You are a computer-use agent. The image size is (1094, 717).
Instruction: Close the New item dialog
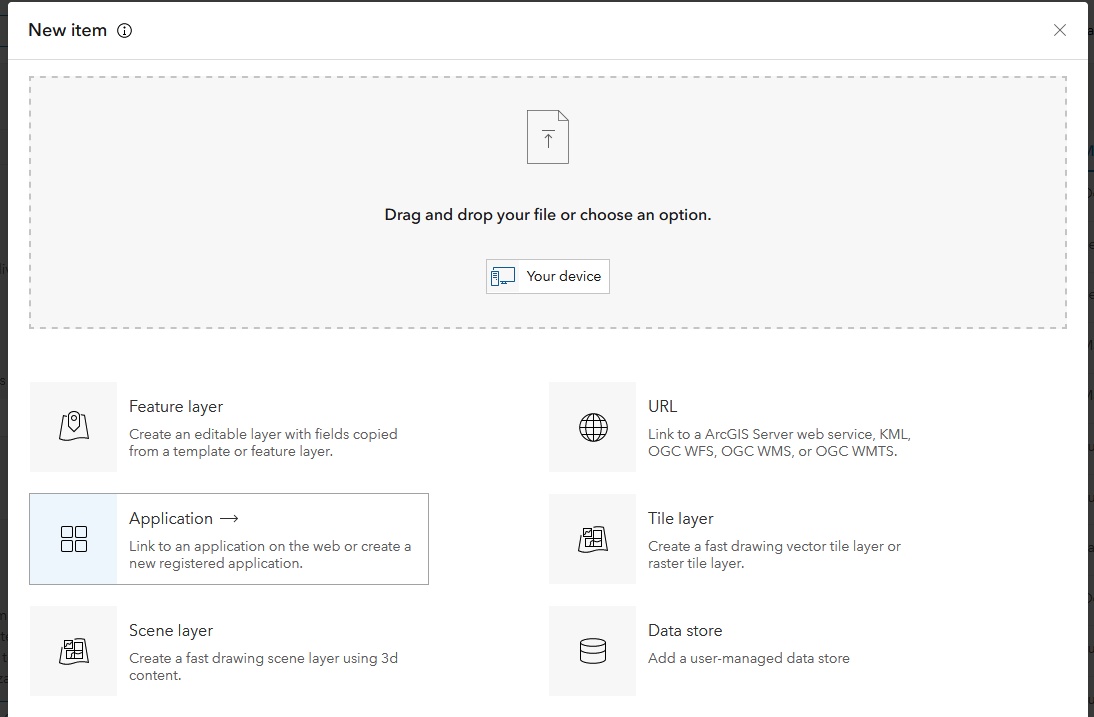(x=1059, y=30)
